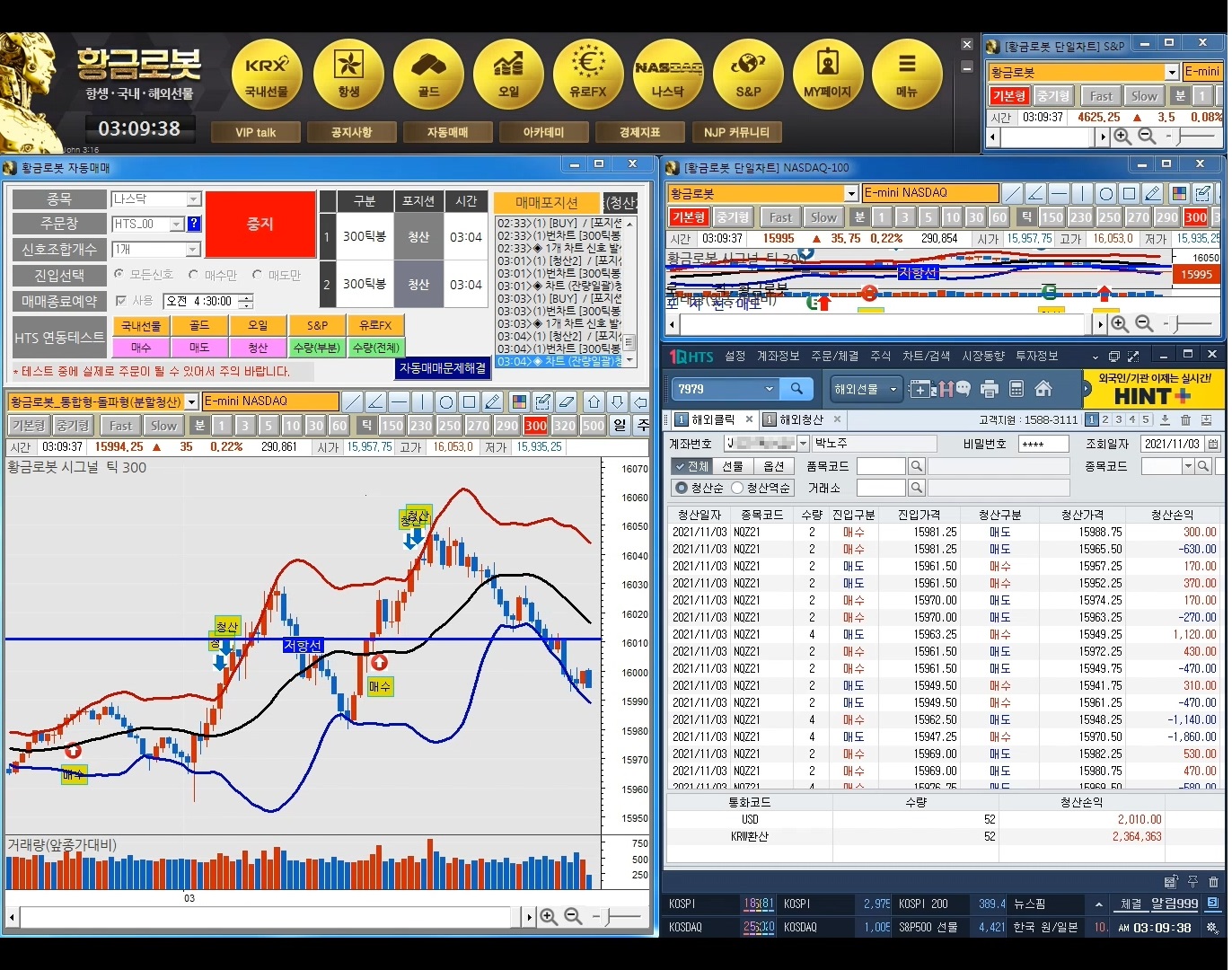Click calculator icon in 1Q HTS toolbar

(1016, 389)
